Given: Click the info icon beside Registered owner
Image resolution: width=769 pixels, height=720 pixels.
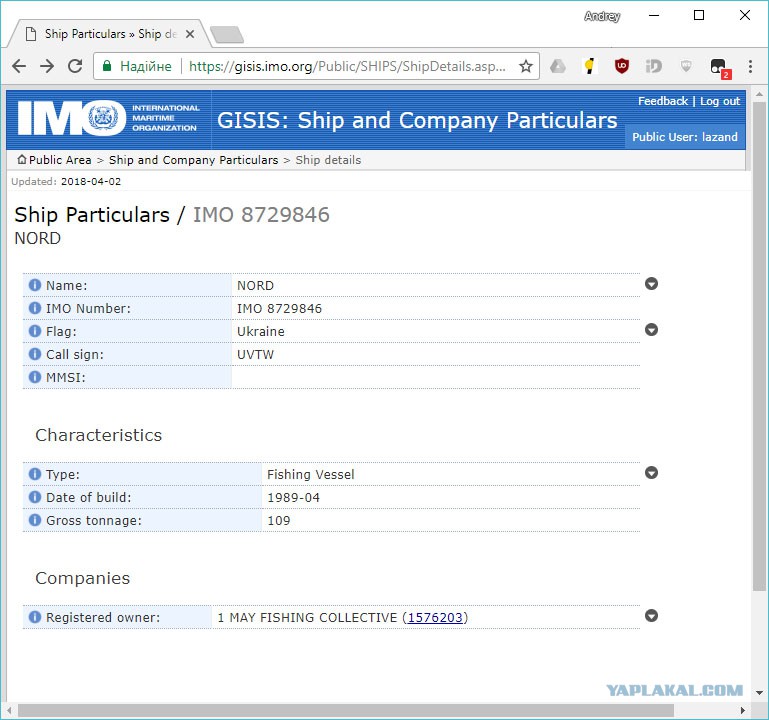Looking at the screenshot, I should click(35, 617).
